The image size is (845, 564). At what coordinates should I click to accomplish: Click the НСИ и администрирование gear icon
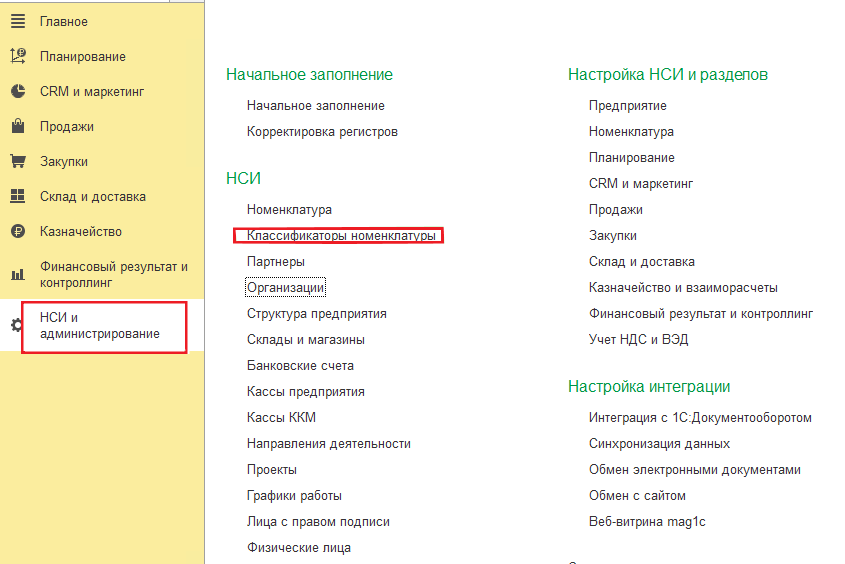click(x=15, y=325)
